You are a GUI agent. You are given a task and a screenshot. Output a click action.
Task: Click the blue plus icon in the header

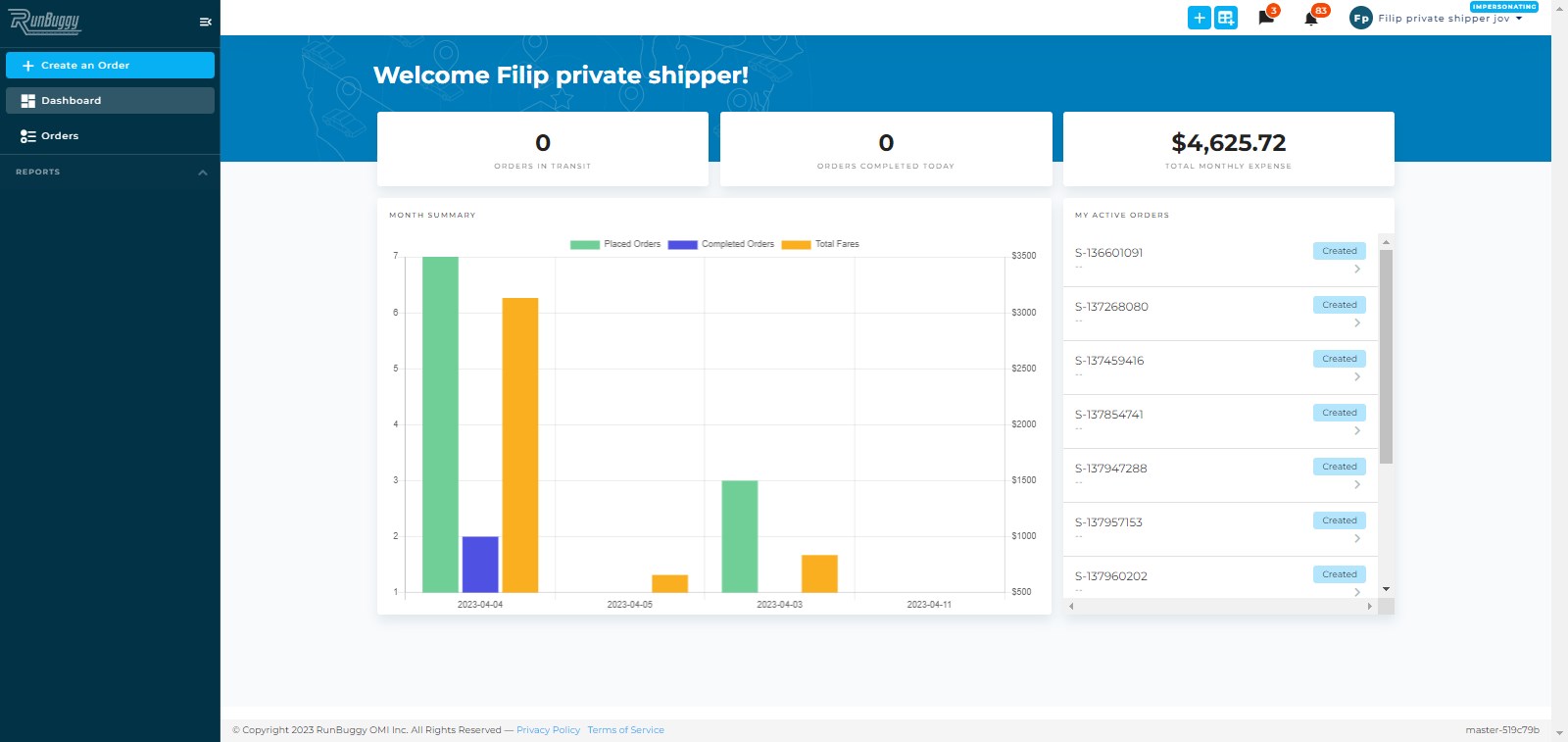[x=1200, y=18]
